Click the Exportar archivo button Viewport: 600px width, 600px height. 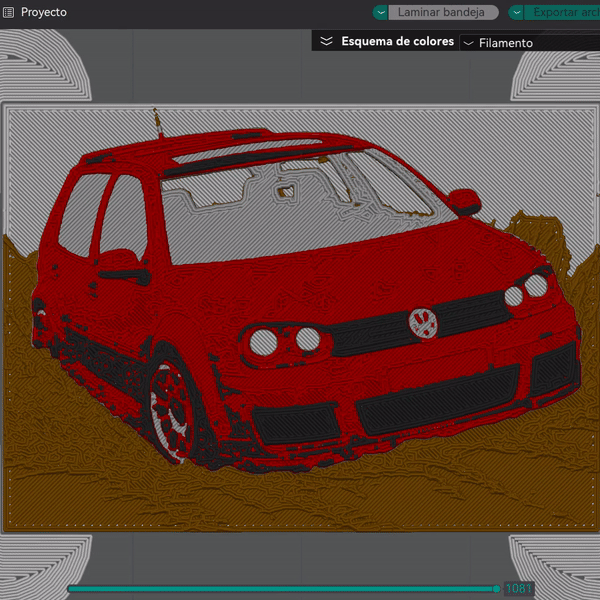pos(565,13)
